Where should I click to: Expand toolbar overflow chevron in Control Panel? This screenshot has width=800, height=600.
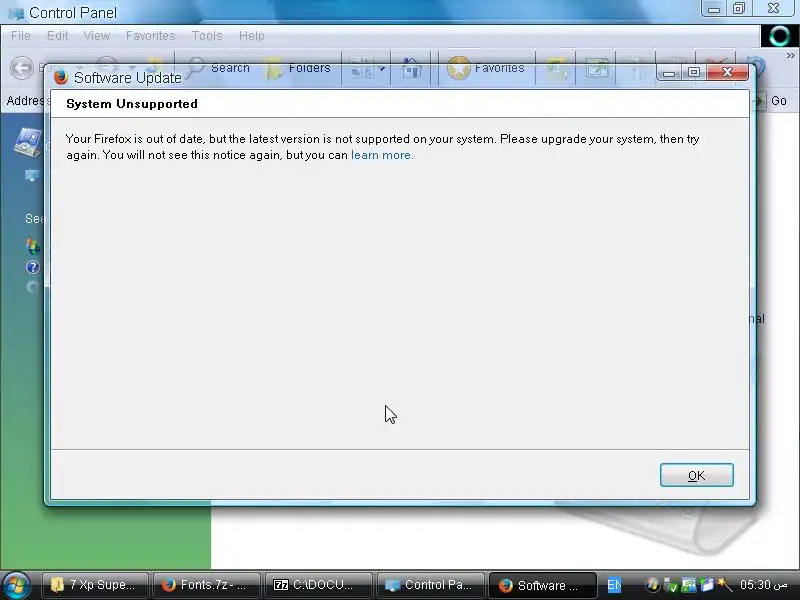pyautogui.click(x=791, y=55)
